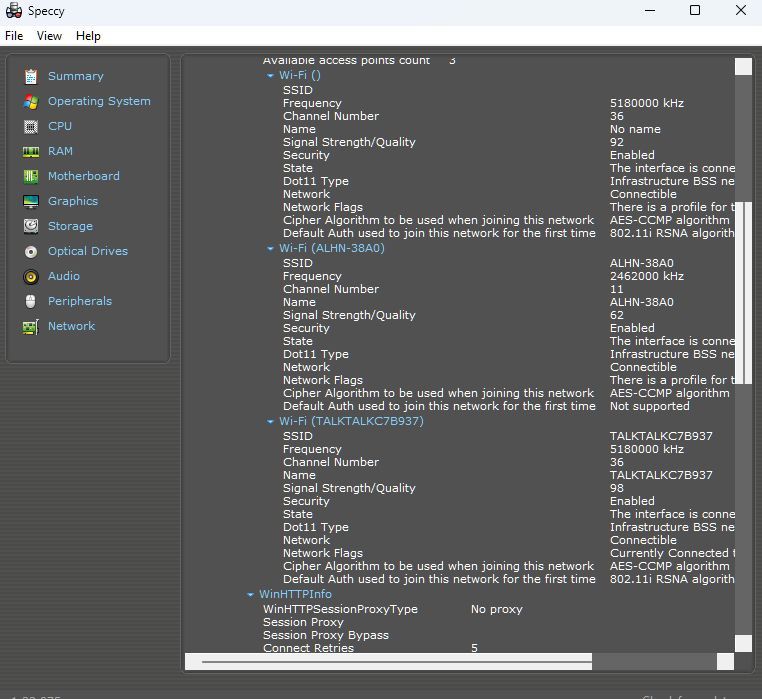The image size is (762, 699).
Task: Click 'Currently Connected' network flags value
Action: [x=673, y=553]
